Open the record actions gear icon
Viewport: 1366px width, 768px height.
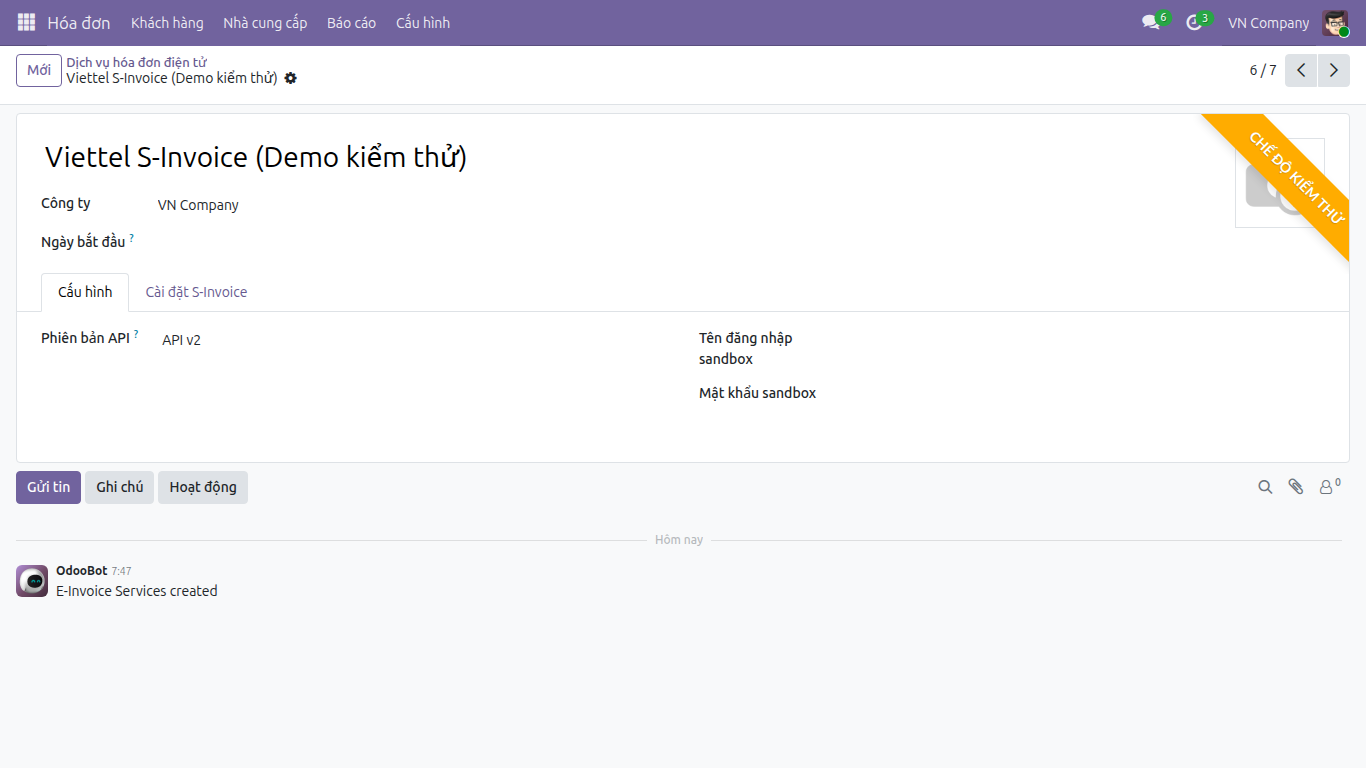(291, 78)
